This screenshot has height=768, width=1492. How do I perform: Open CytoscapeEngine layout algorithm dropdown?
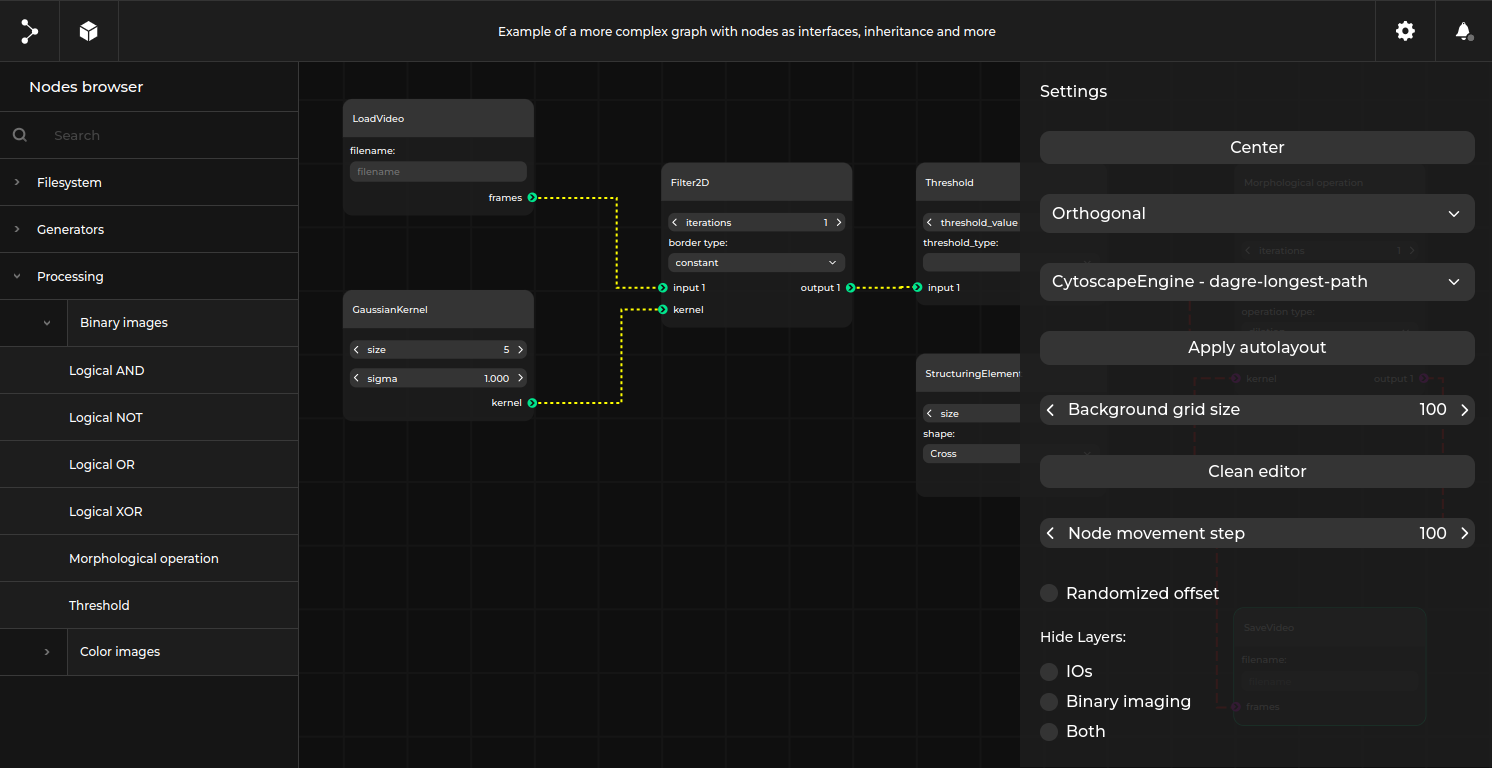1257,282
